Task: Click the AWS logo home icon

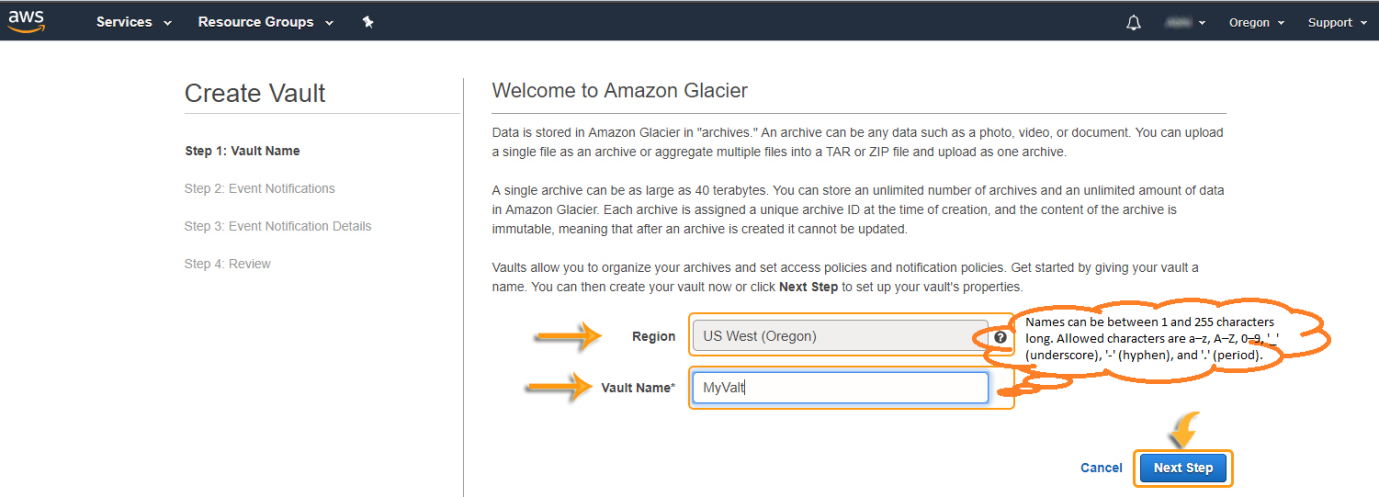Action: click(27, 22)
